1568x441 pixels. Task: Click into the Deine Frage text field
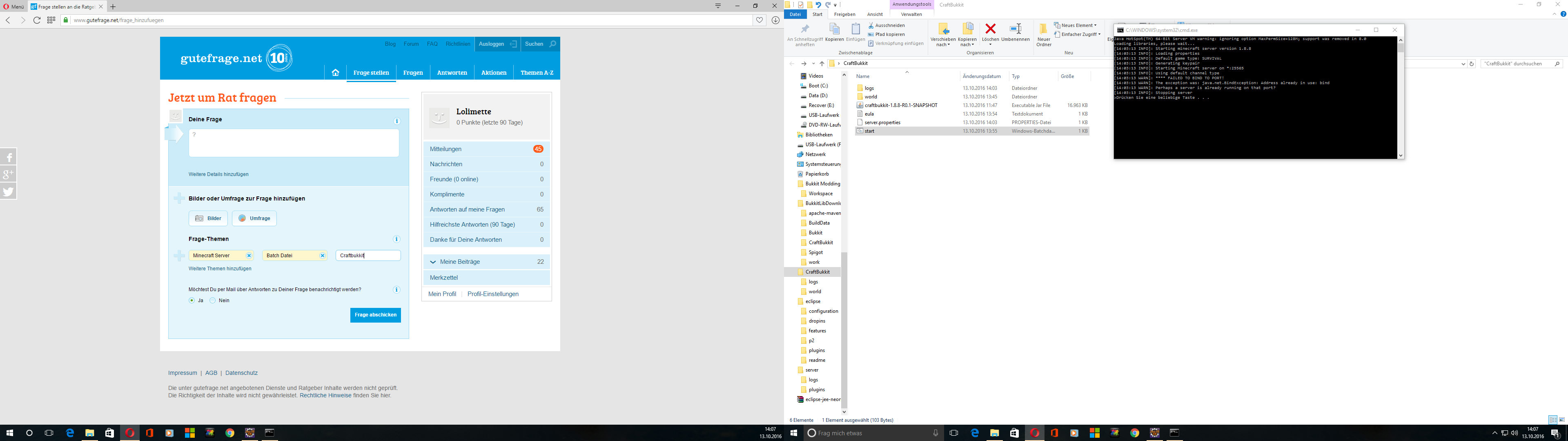coord(294,144)
